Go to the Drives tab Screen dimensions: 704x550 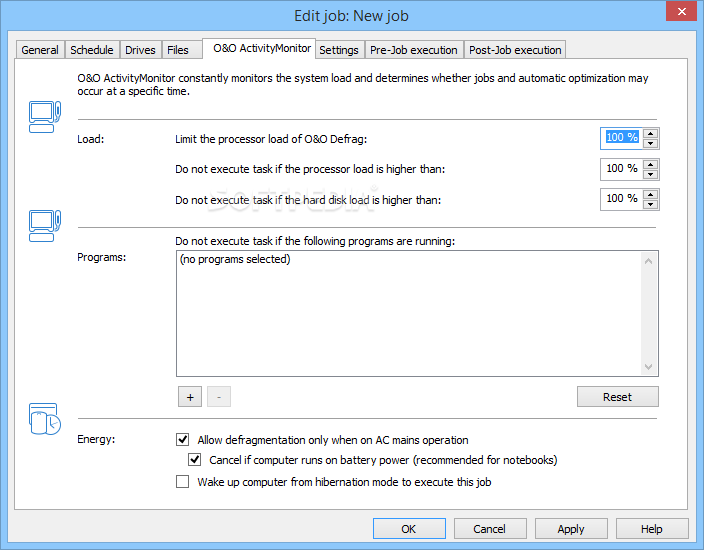140,50
